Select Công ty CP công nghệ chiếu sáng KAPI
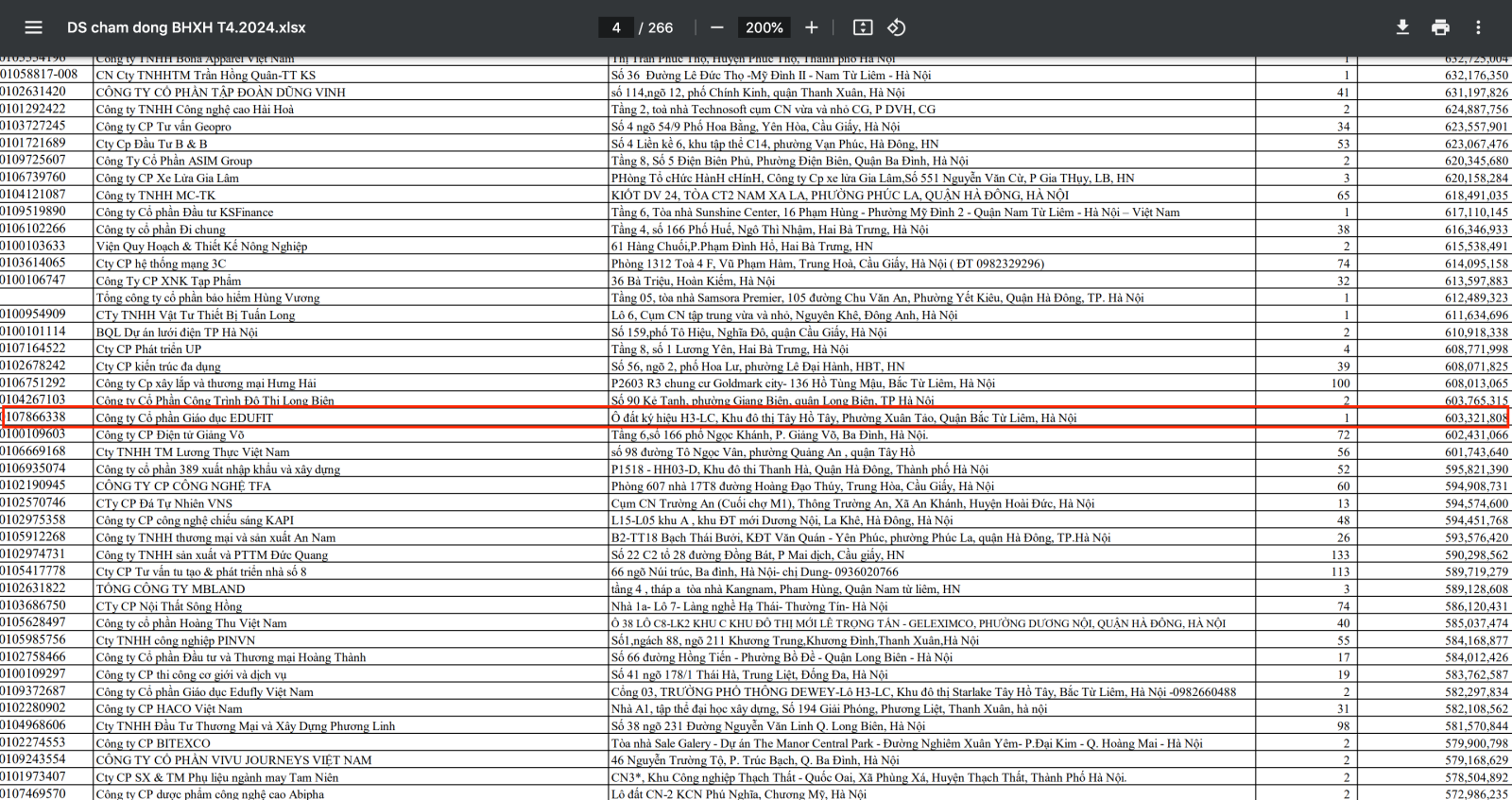The image size is (1512, 800). point(195,520)
